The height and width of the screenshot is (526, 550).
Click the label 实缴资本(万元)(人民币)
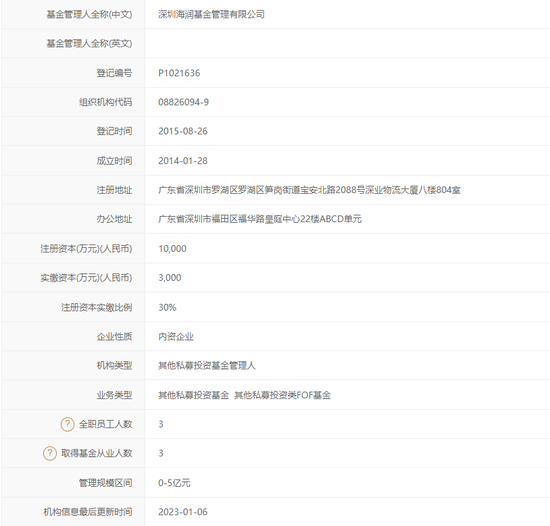click(x=86, y=278)
